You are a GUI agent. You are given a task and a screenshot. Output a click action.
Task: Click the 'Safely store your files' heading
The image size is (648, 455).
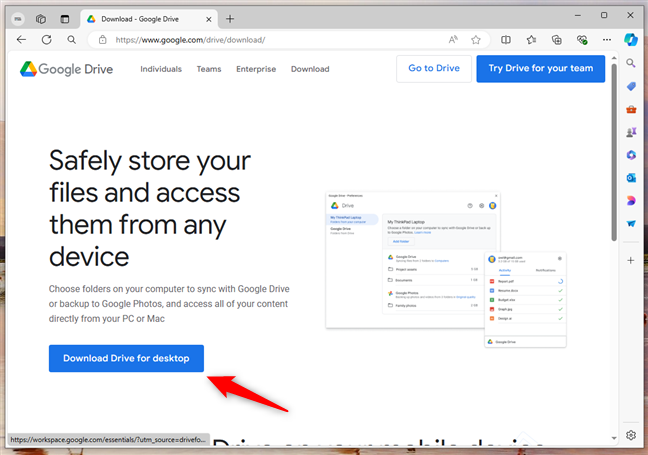point(150,208)
